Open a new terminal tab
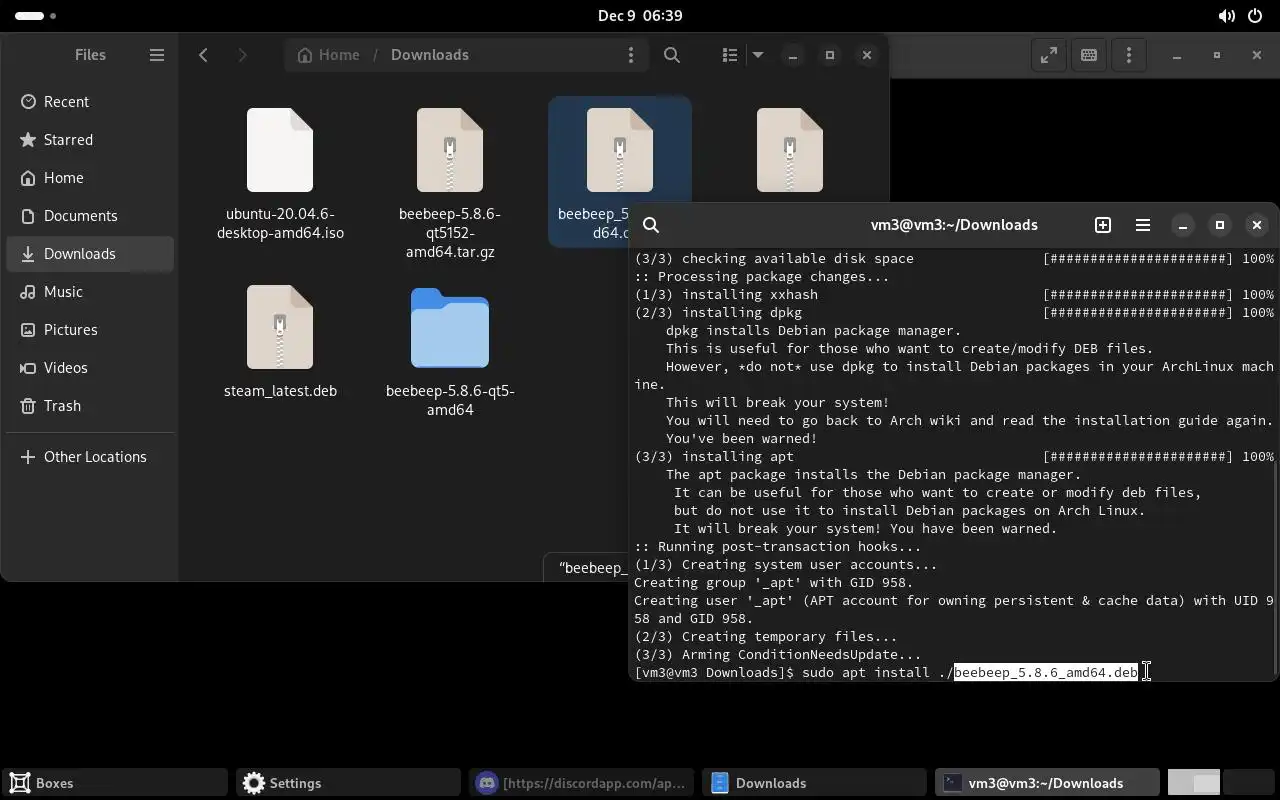Image resolution: width=1280 pixels, height=800 pixels. point(1103,225)
